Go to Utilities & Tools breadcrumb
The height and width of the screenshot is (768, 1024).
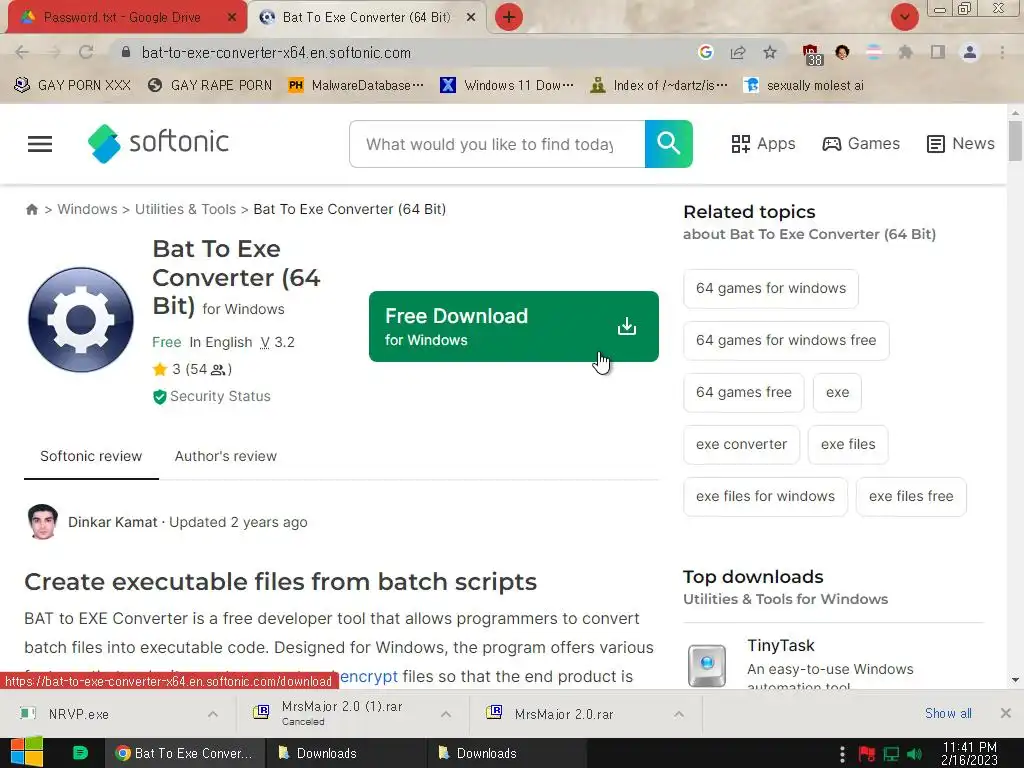pos(185,209)
